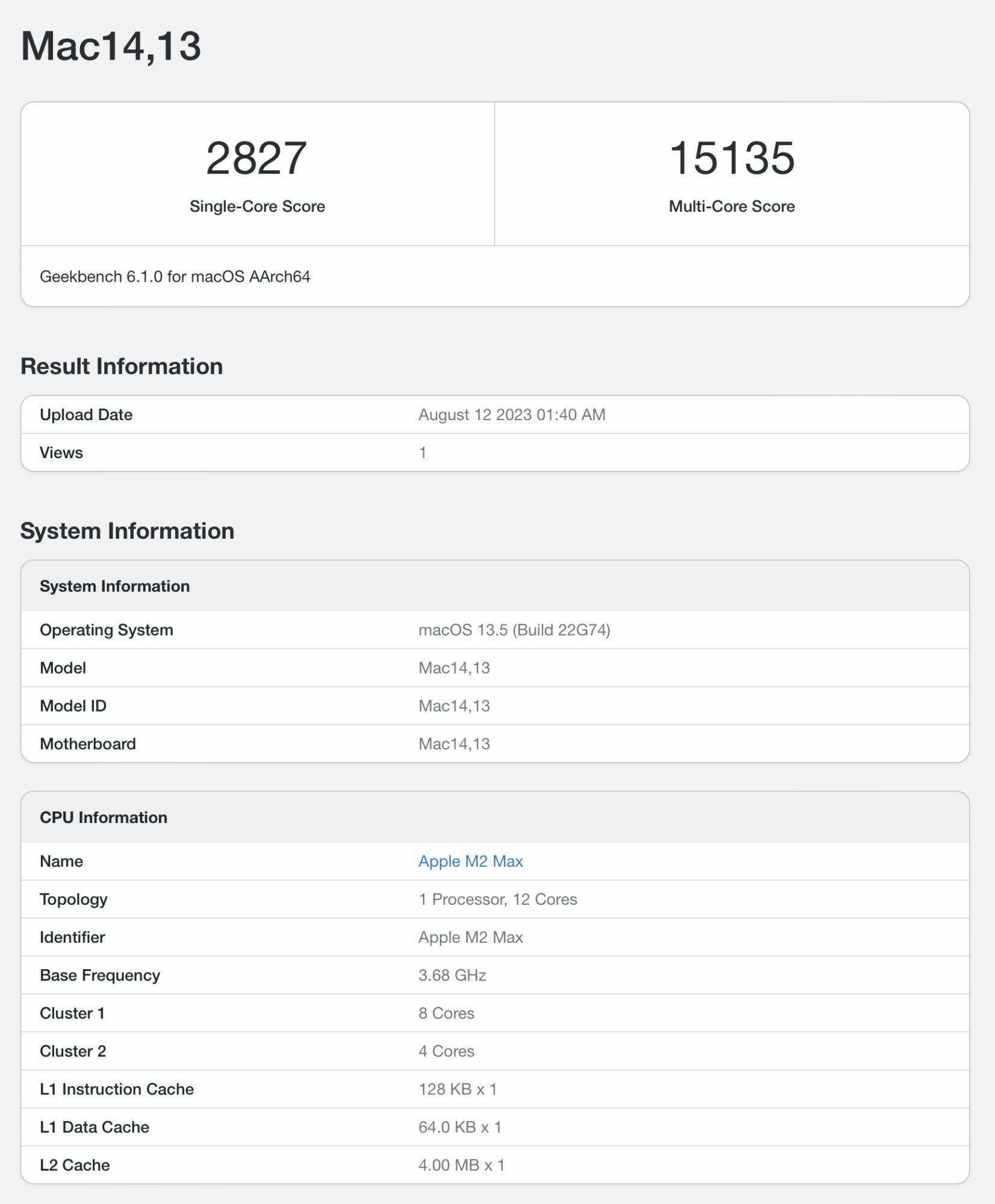Select the Topology row label
The height and width of the screenshot is (1204, 995).
click(73, 900)
